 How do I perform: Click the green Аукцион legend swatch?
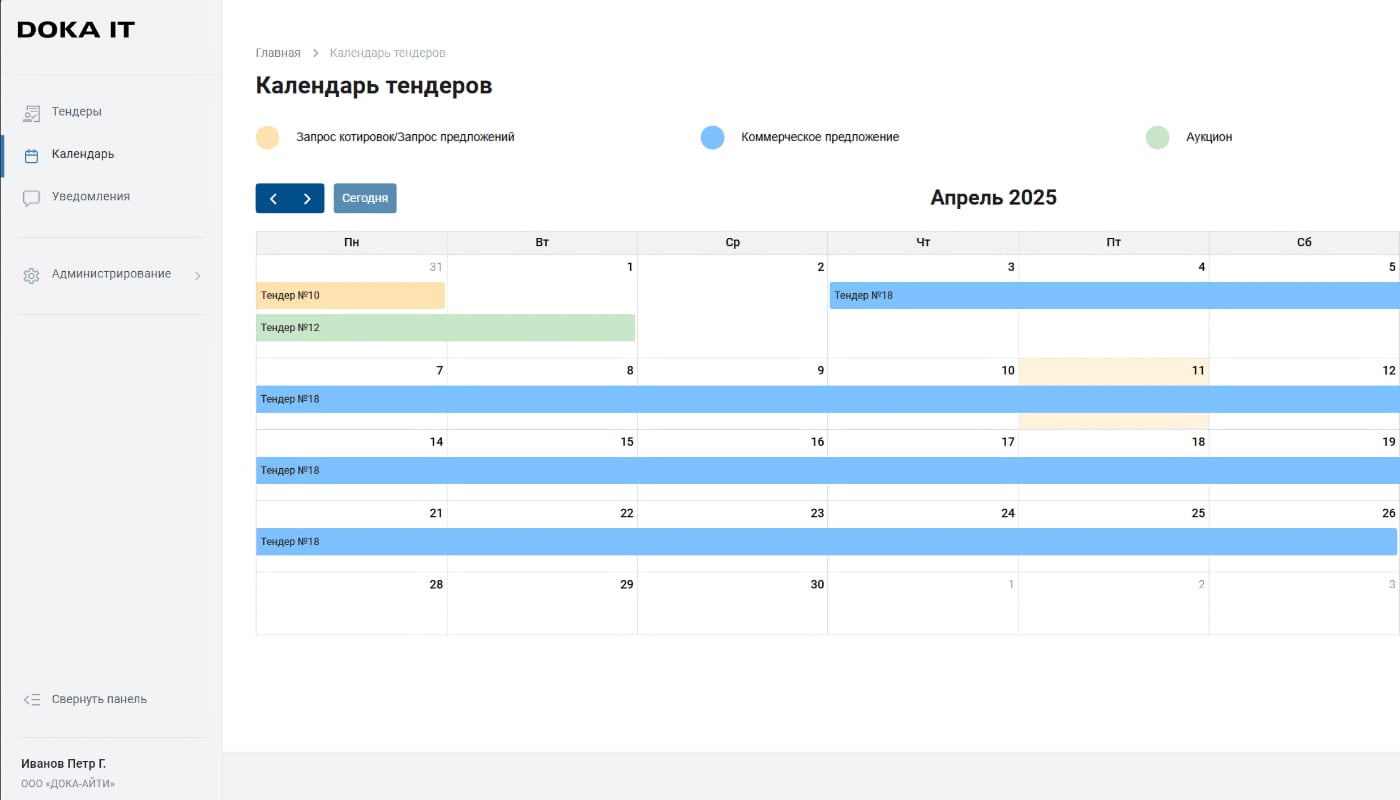(1157, 138)
